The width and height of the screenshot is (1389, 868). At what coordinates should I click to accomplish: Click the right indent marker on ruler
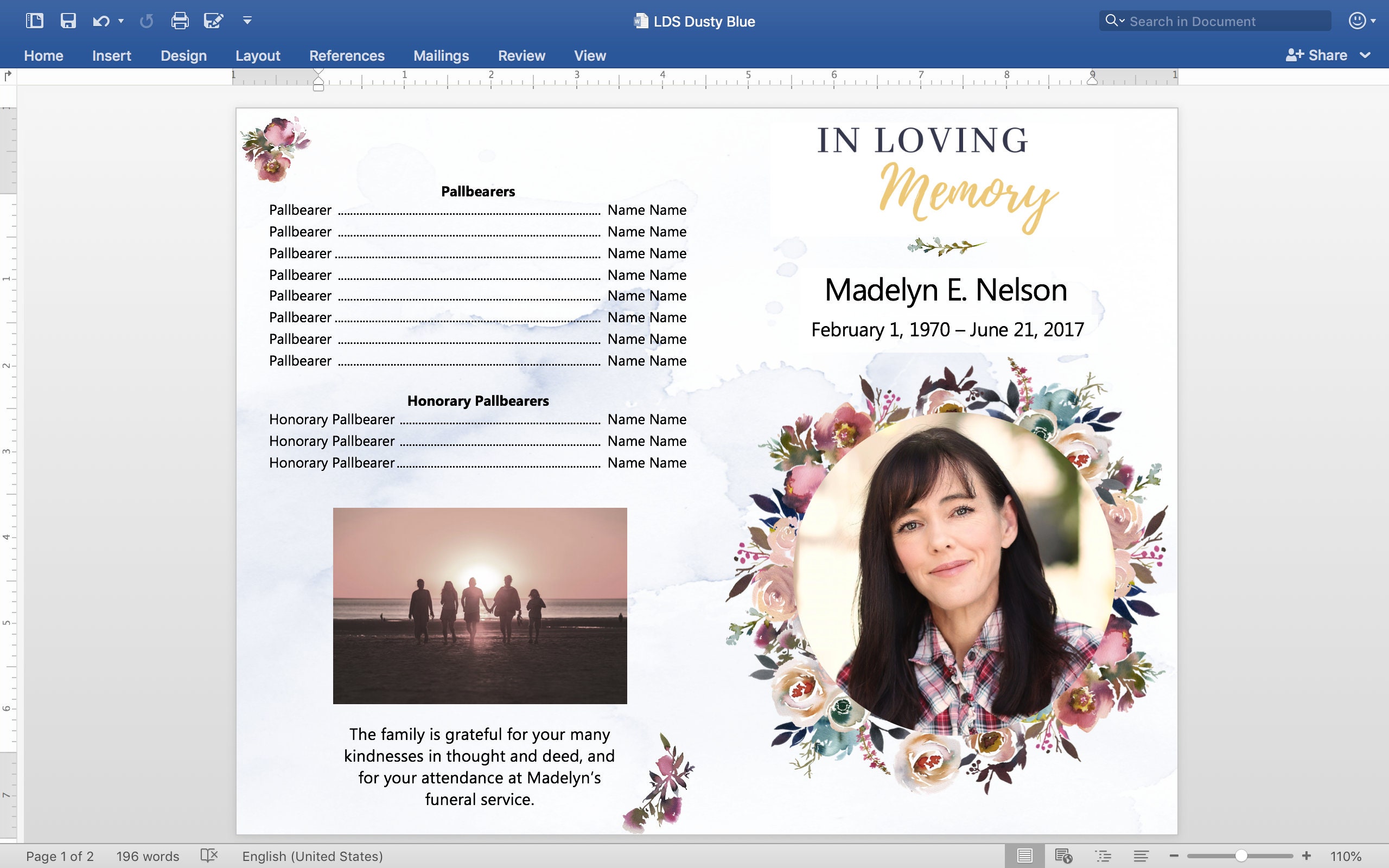(1092, 80)
